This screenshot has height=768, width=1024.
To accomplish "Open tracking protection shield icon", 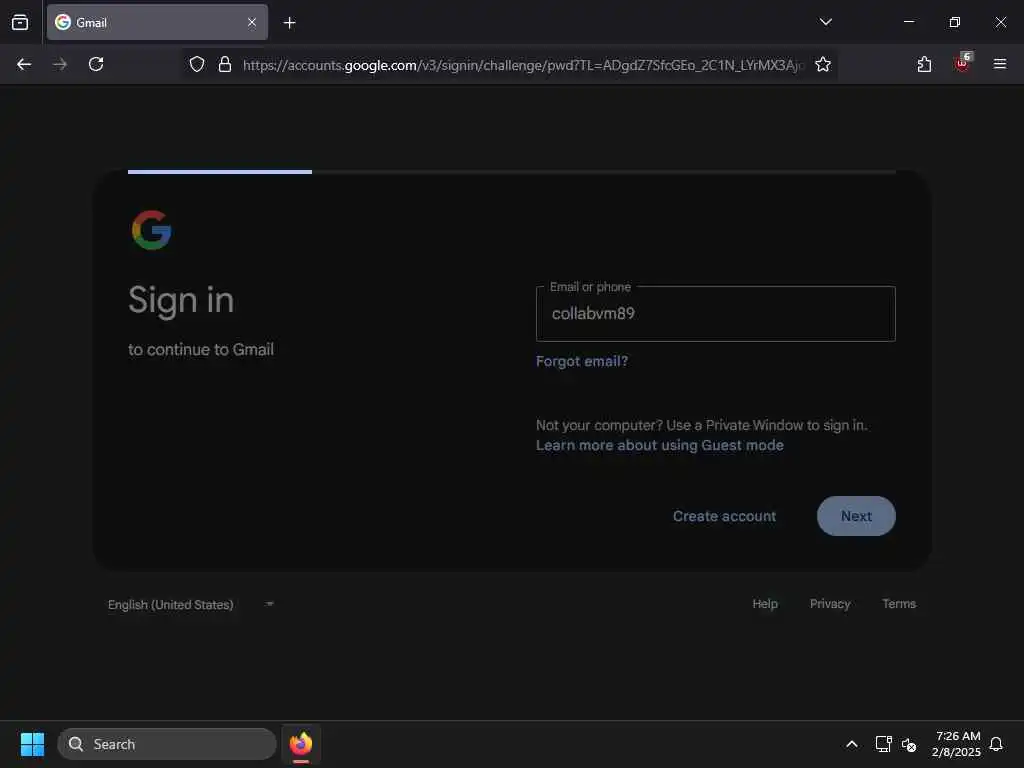I will click(197, 64).
